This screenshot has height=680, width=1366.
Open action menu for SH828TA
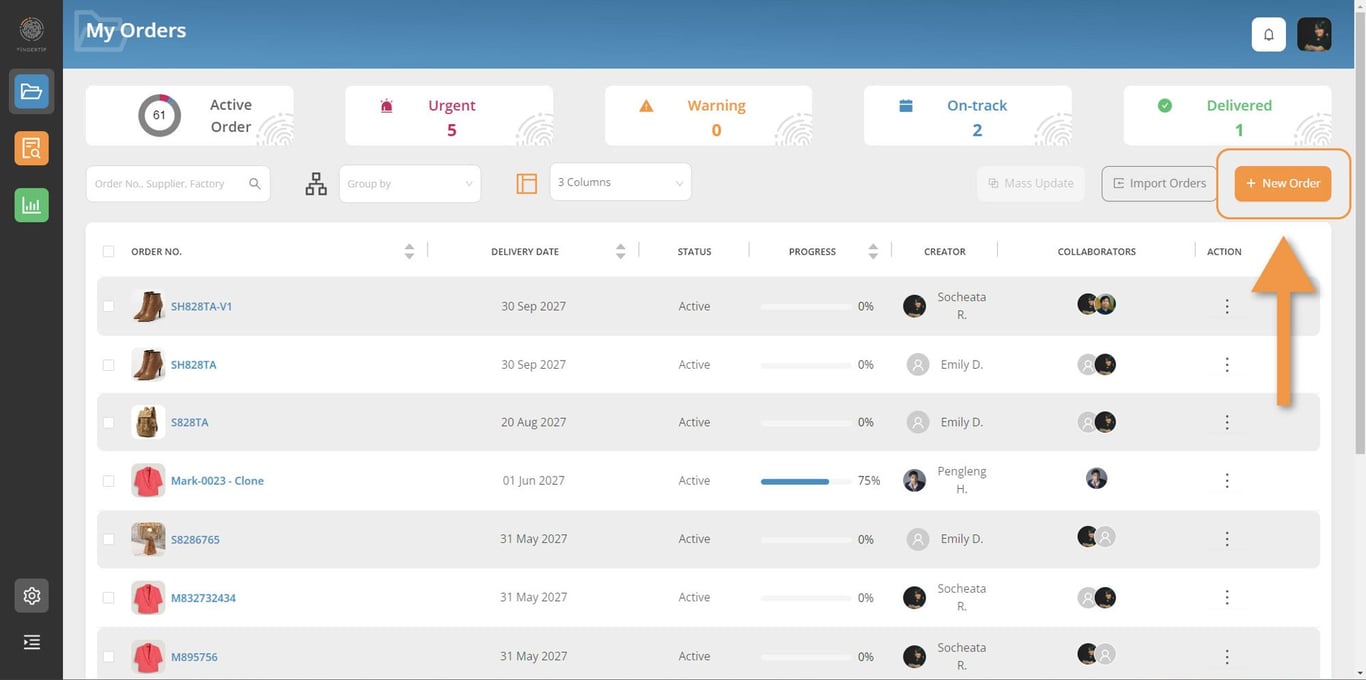click(1227, 365)
